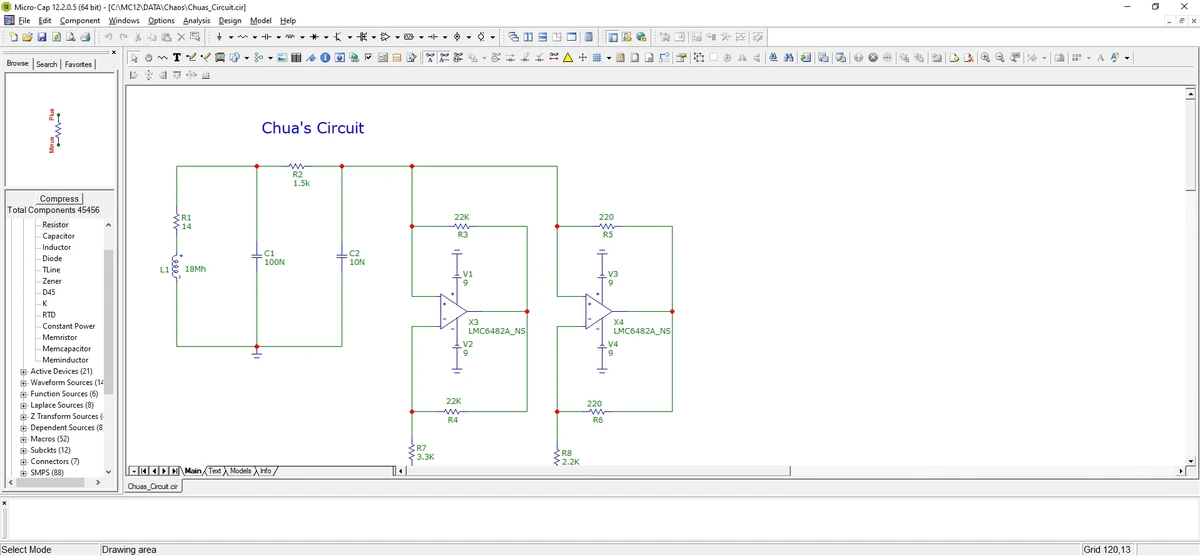
Task: Expand the Macros (52) tree node
Action: [x=23, y=439]
